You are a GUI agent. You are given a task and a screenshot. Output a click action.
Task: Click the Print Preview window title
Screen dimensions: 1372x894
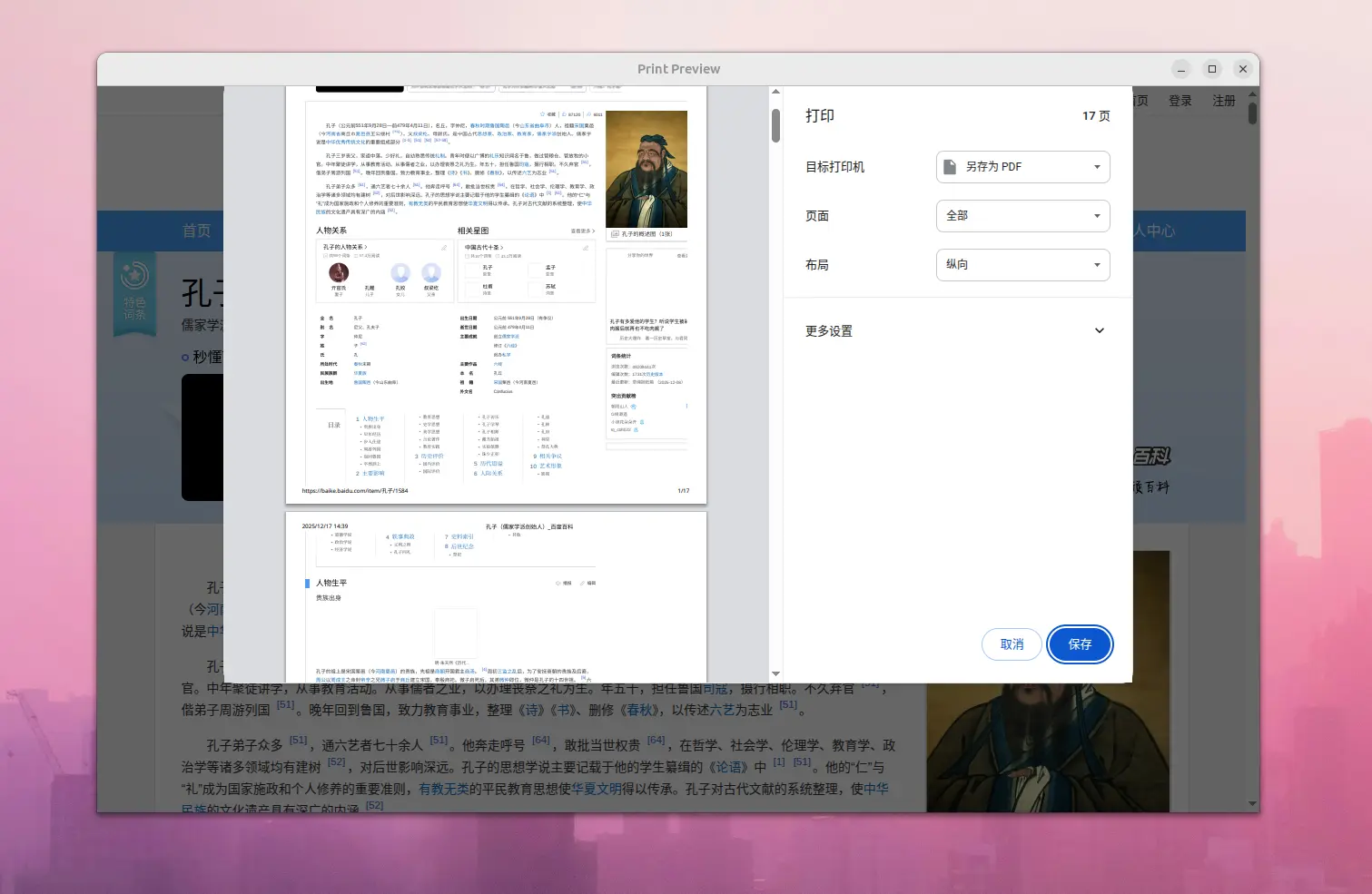(678, 69)
